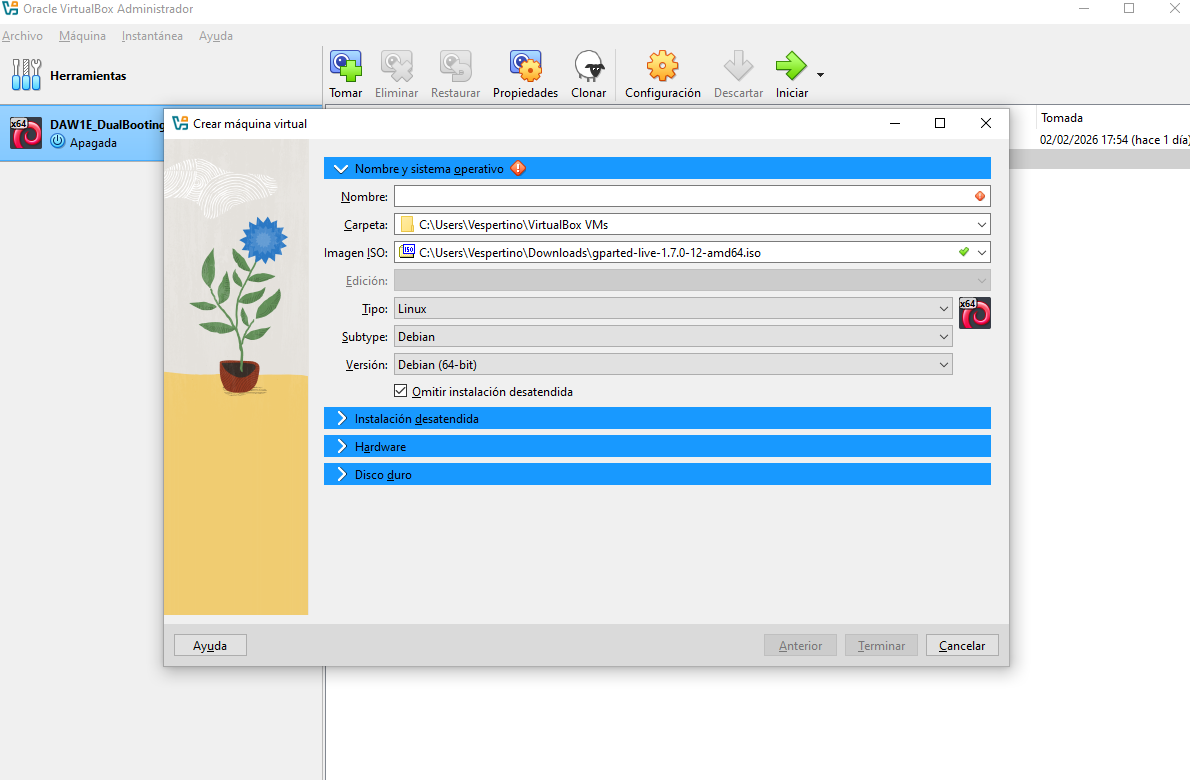Click the Apagada power state icon
The height and width of the screenshot is (780, 1190).
(58, 141)
